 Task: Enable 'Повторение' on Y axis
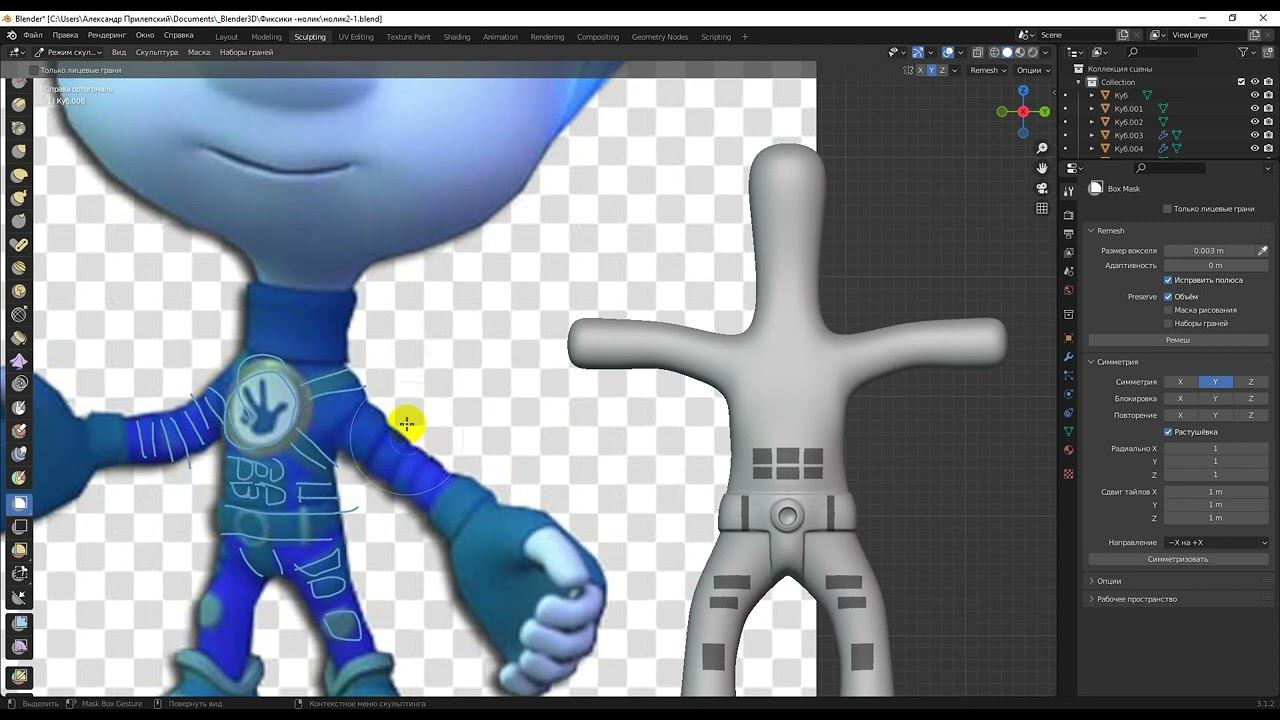[1215, 415]
